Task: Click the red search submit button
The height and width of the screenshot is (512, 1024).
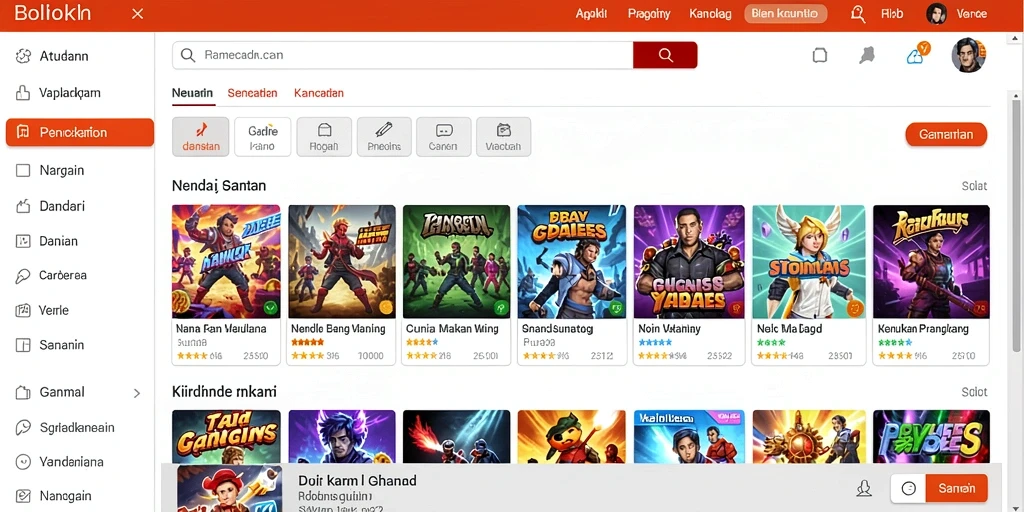Action: (665, 56)
